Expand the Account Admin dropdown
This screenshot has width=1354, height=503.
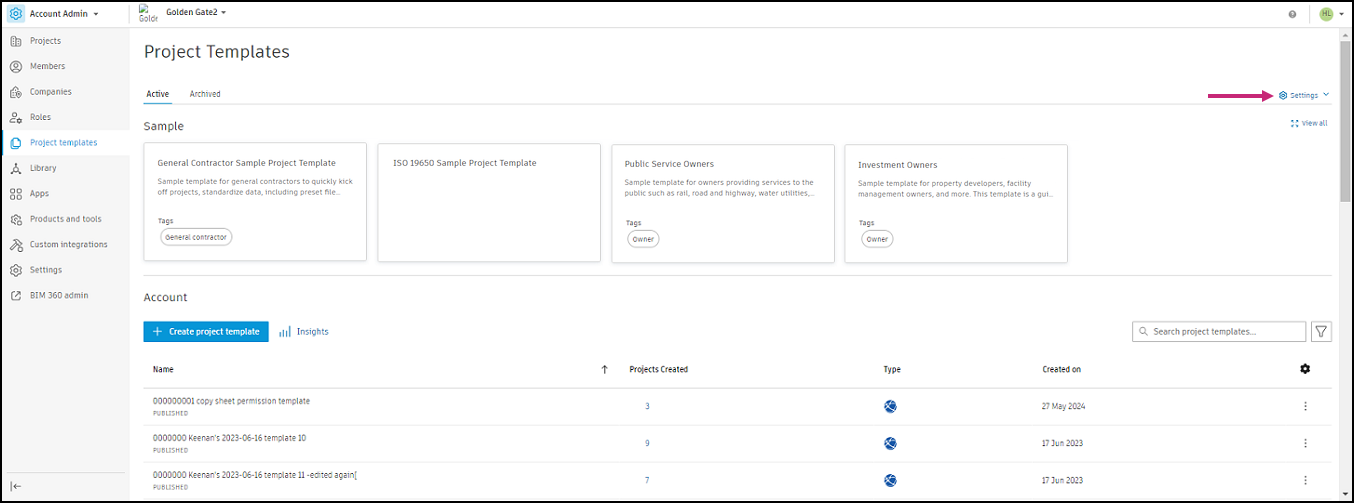pos(65,14)
